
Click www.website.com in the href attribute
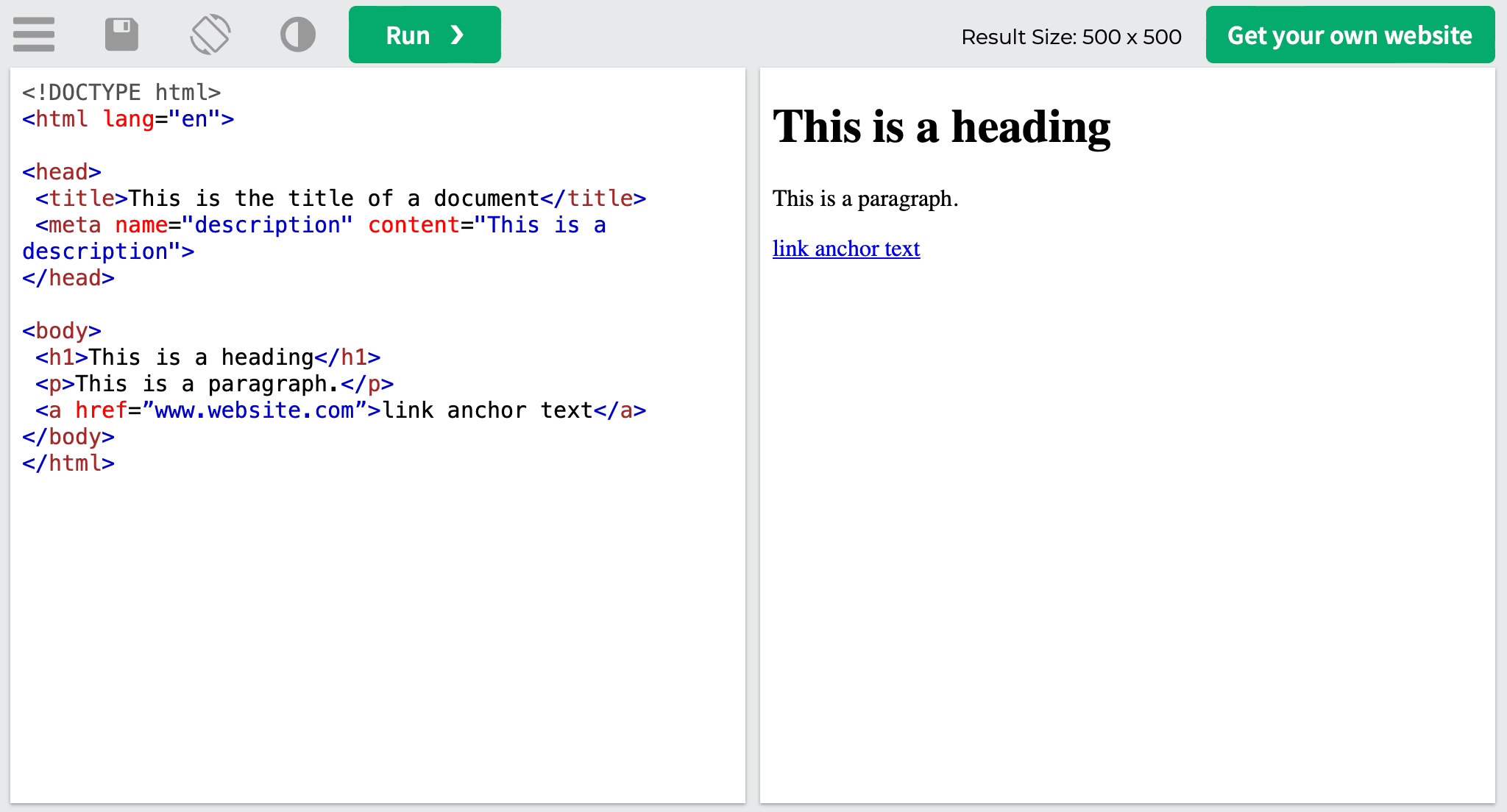pos(254,410)
